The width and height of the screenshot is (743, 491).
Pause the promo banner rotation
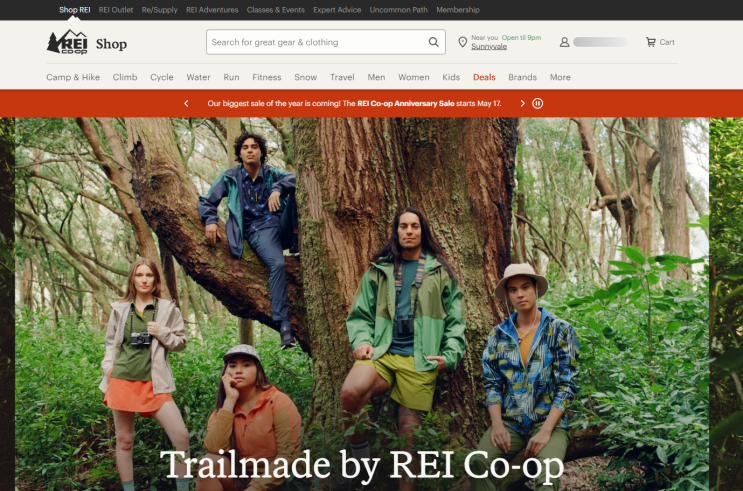tap(538, 103)
